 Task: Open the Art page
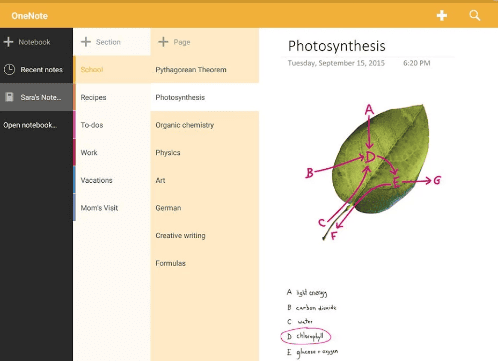205,180
